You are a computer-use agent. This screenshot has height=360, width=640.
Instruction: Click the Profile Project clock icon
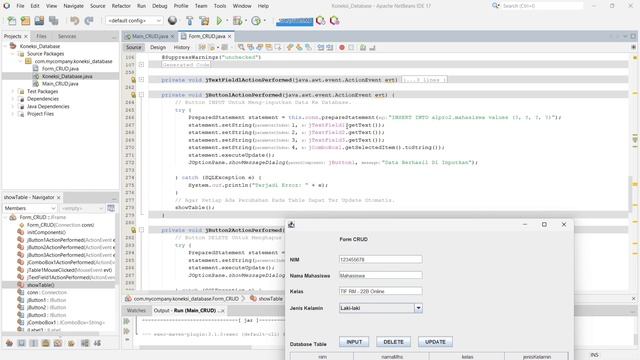[x=256, y=21]
